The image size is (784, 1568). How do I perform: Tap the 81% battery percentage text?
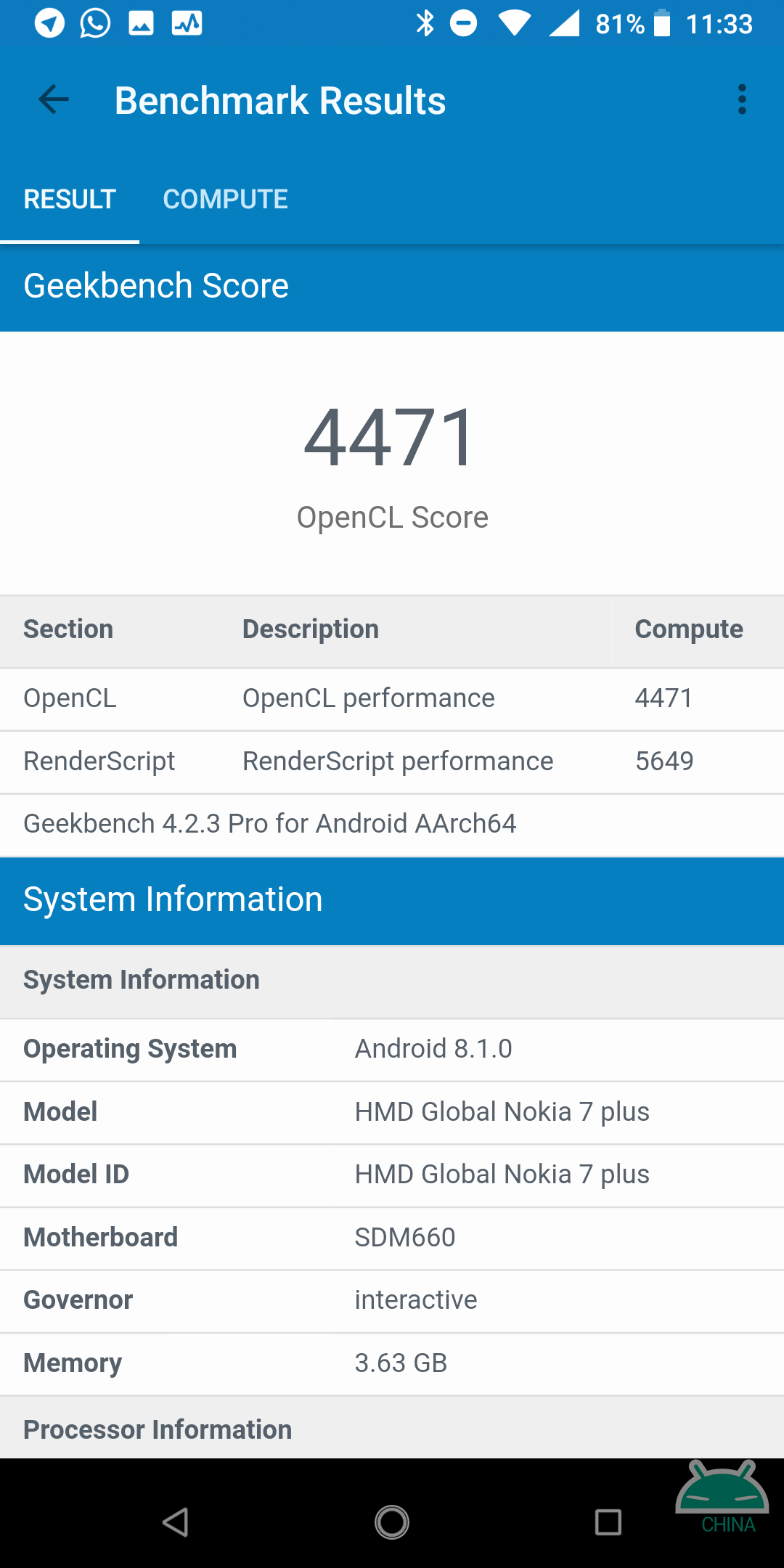coord(620,25)
